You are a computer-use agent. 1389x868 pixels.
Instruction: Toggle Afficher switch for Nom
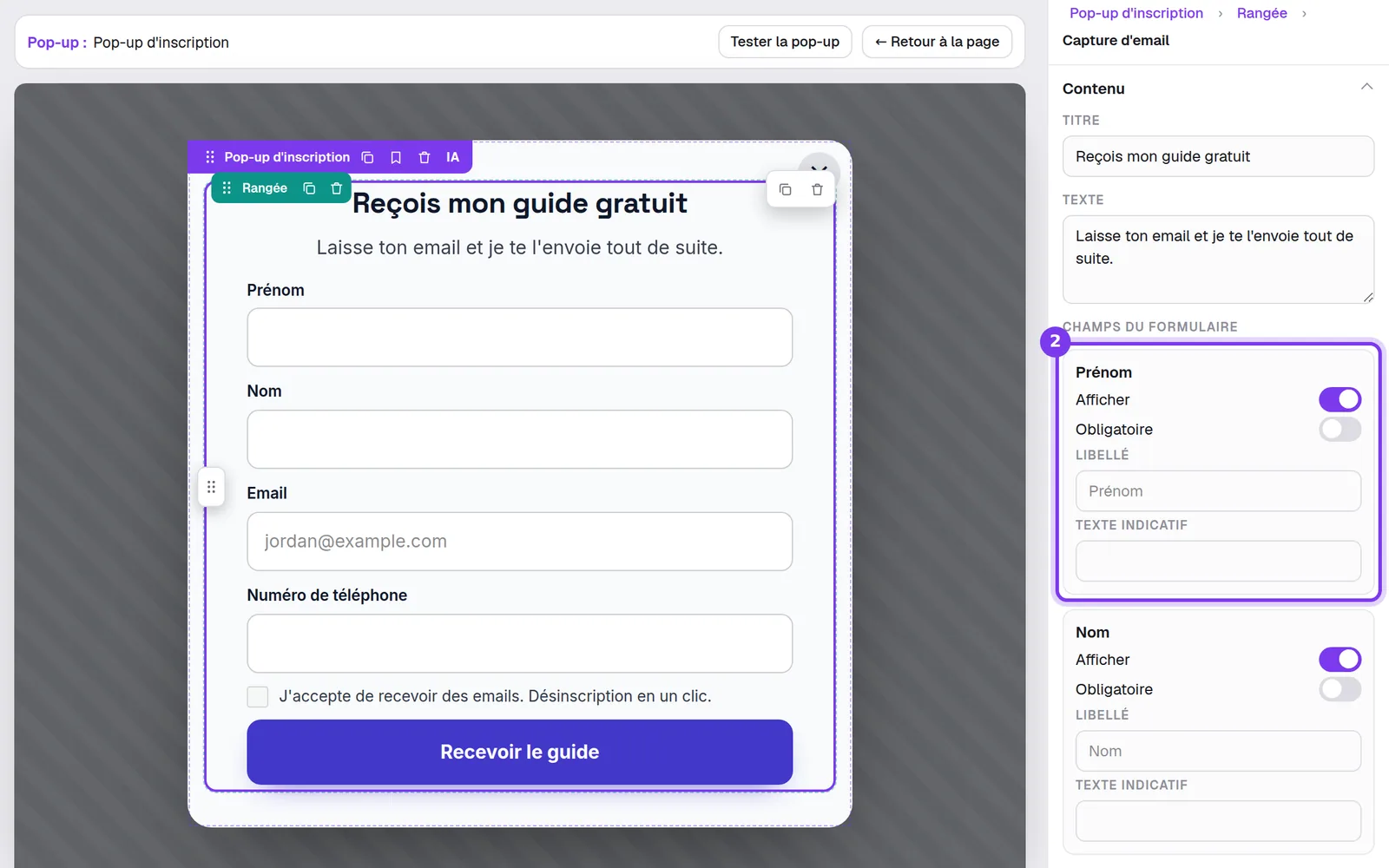[x=1340, y=660]
